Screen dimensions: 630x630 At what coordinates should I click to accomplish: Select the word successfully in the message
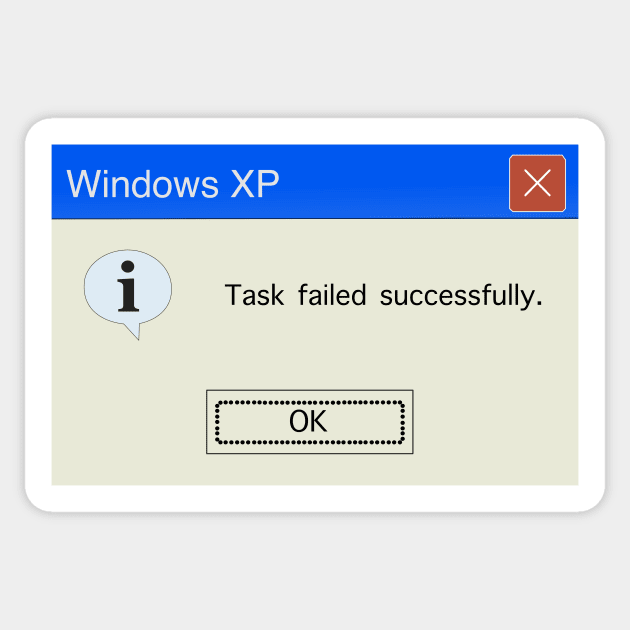461,297
